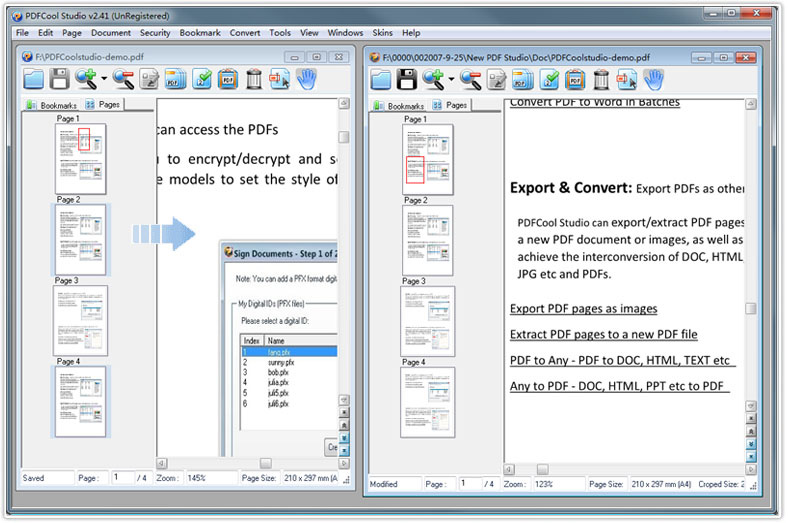This screenshot has width=788, height=523.
Task: Click the 123% zoom field in the right window
Action: click(559, 484)
